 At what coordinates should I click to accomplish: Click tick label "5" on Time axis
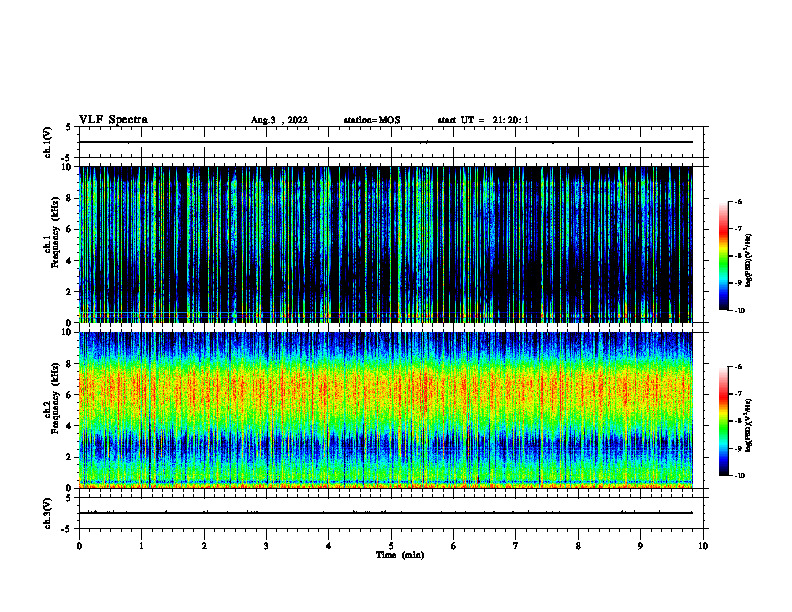pyautogui.click(x=391, y=546)
